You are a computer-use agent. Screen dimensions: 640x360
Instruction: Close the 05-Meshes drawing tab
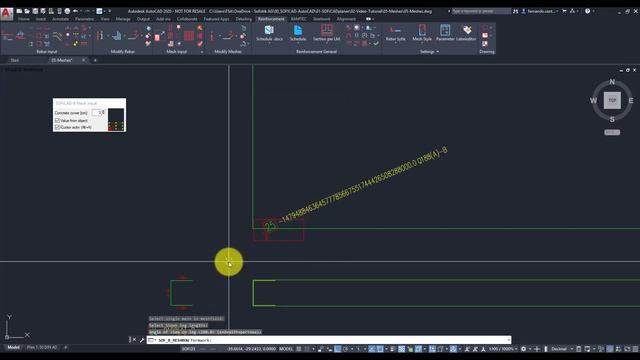[84, 60]
